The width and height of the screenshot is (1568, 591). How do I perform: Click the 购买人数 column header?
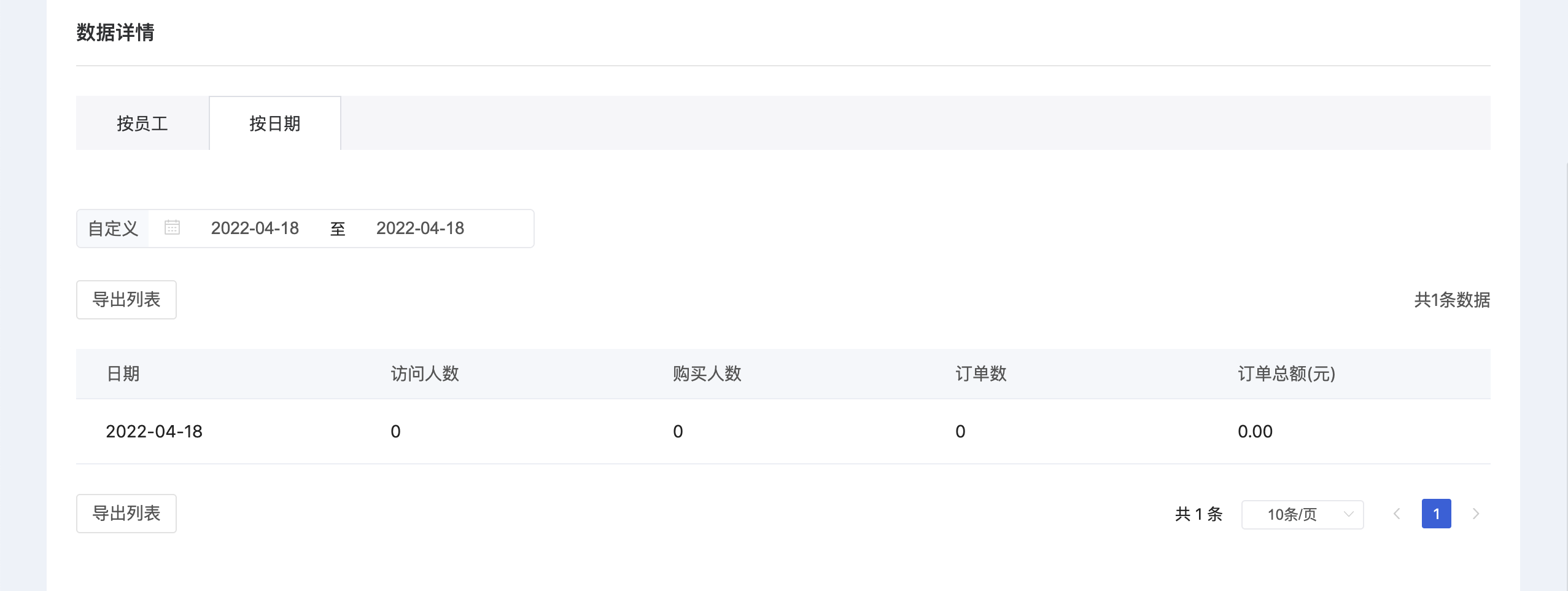(x=707, y=374)
